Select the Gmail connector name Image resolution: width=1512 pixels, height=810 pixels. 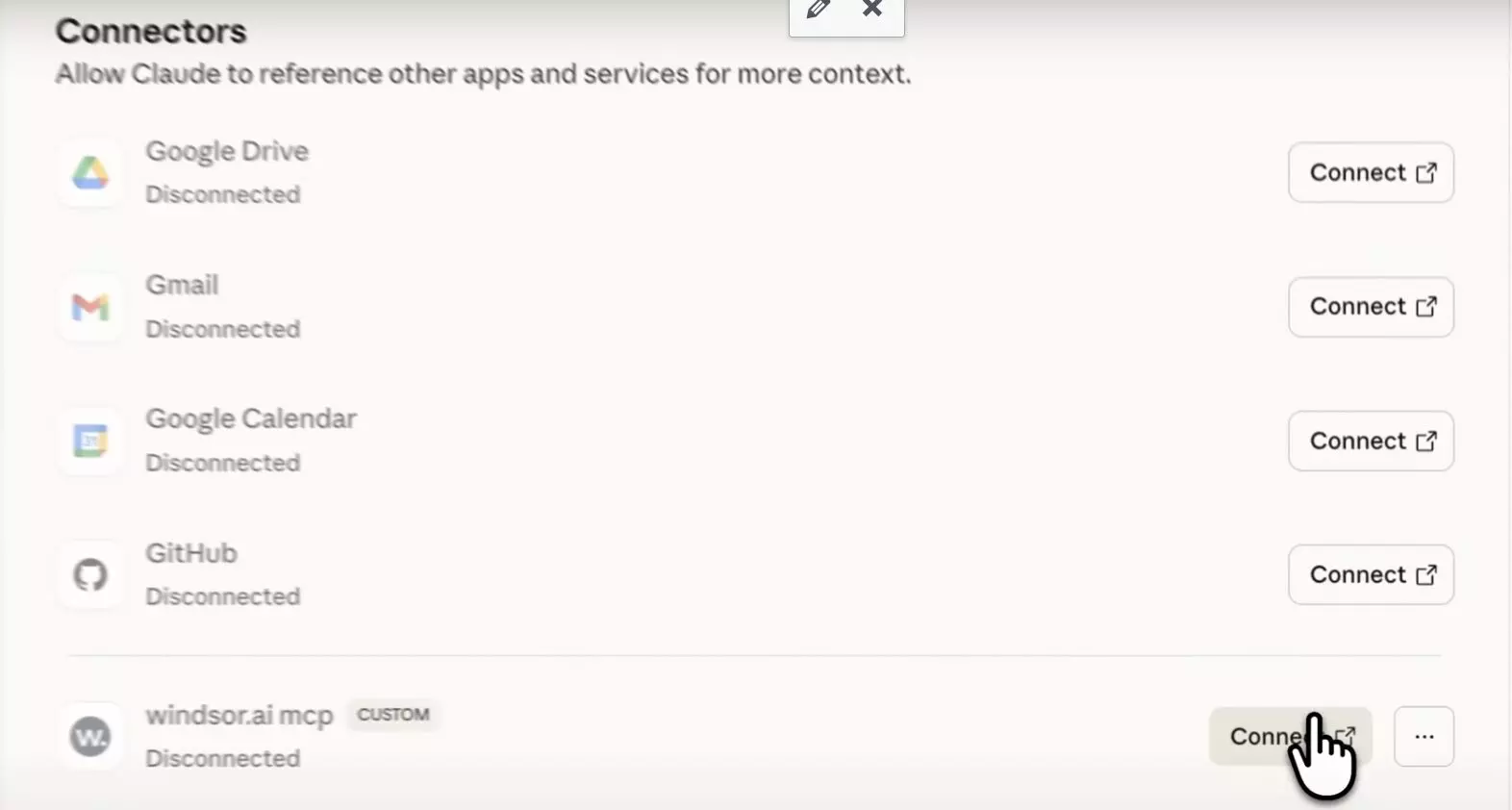[x=182, y=285]
